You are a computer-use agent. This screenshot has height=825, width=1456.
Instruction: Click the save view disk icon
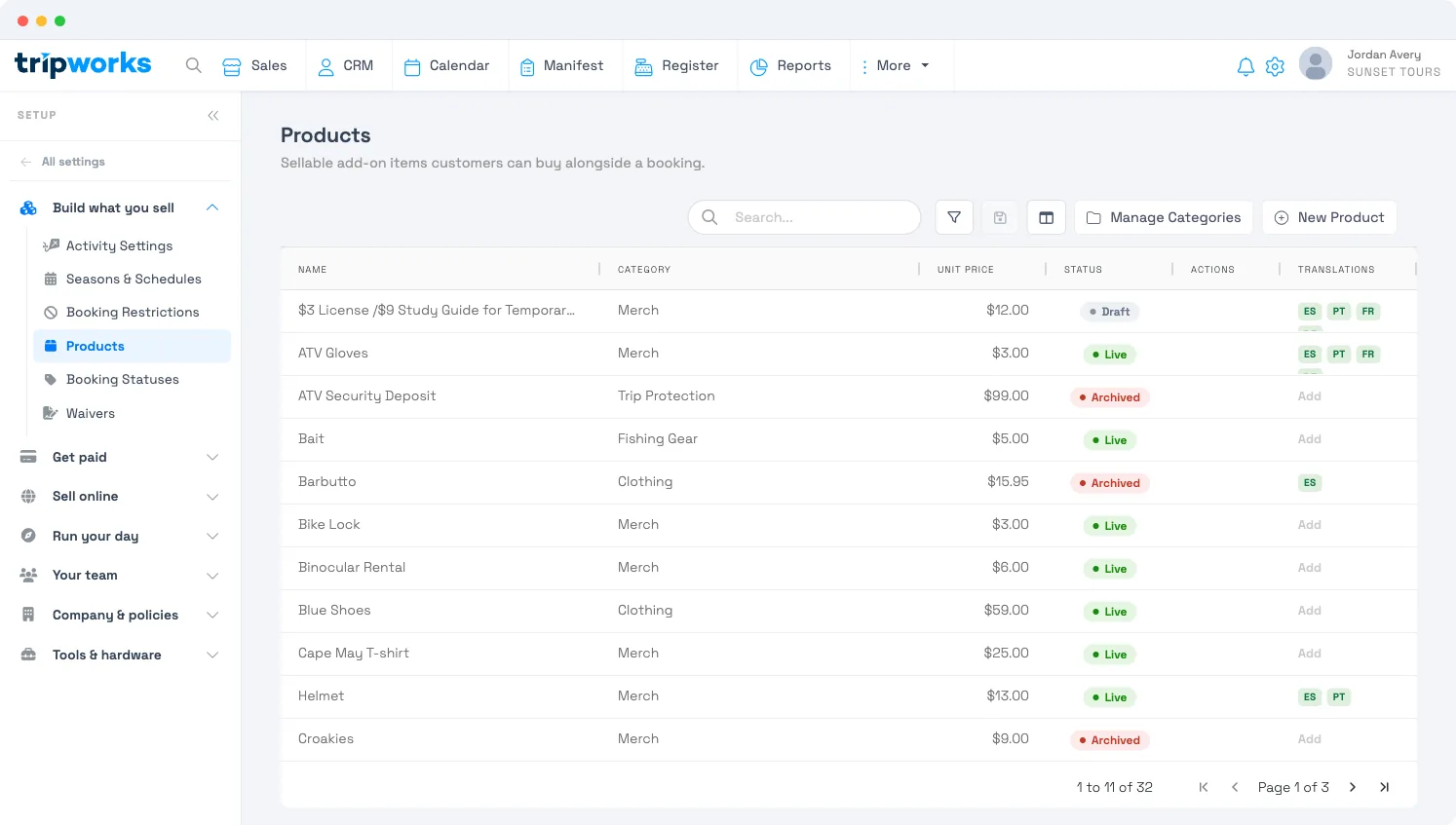1000,217
